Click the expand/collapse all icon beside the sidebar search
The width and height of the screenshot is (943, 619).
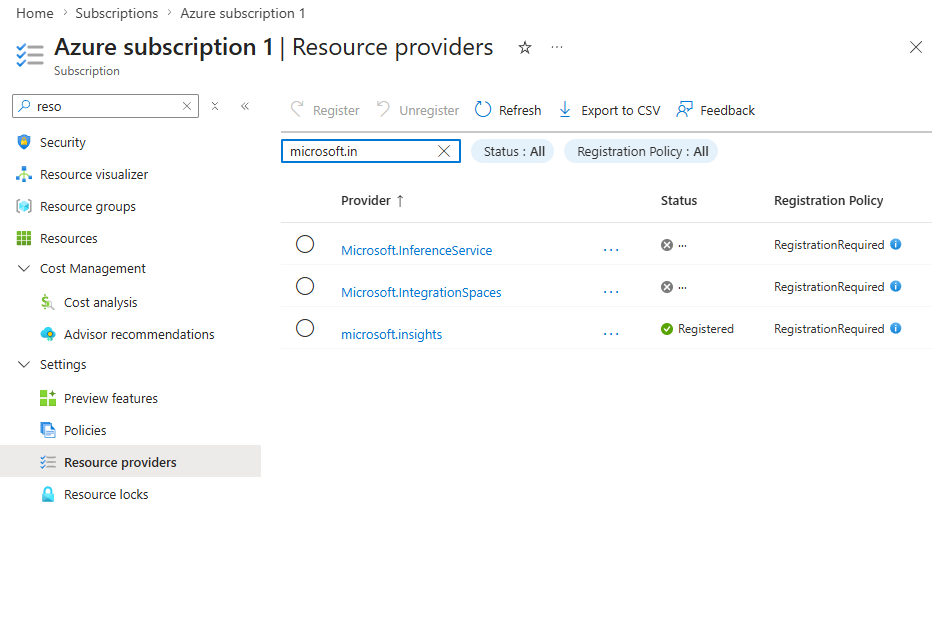[215, 106]
